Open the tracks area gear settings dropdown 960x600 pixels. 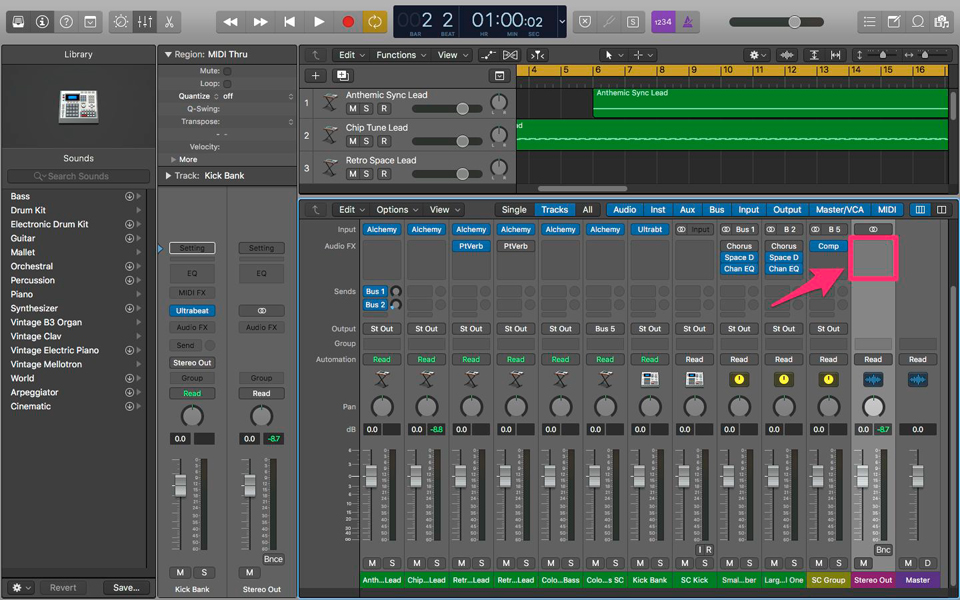(x=759, y=55)
